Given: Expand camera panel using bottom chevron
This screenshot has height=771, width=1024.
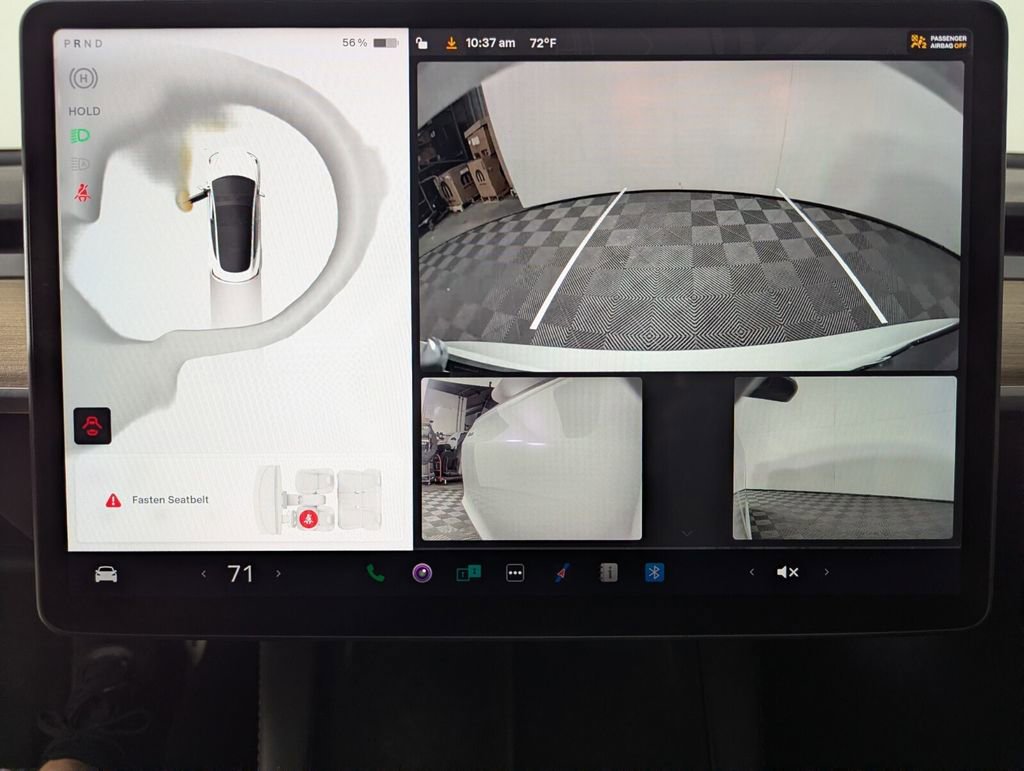Looking at the screenshot, I should pos(687,535).
